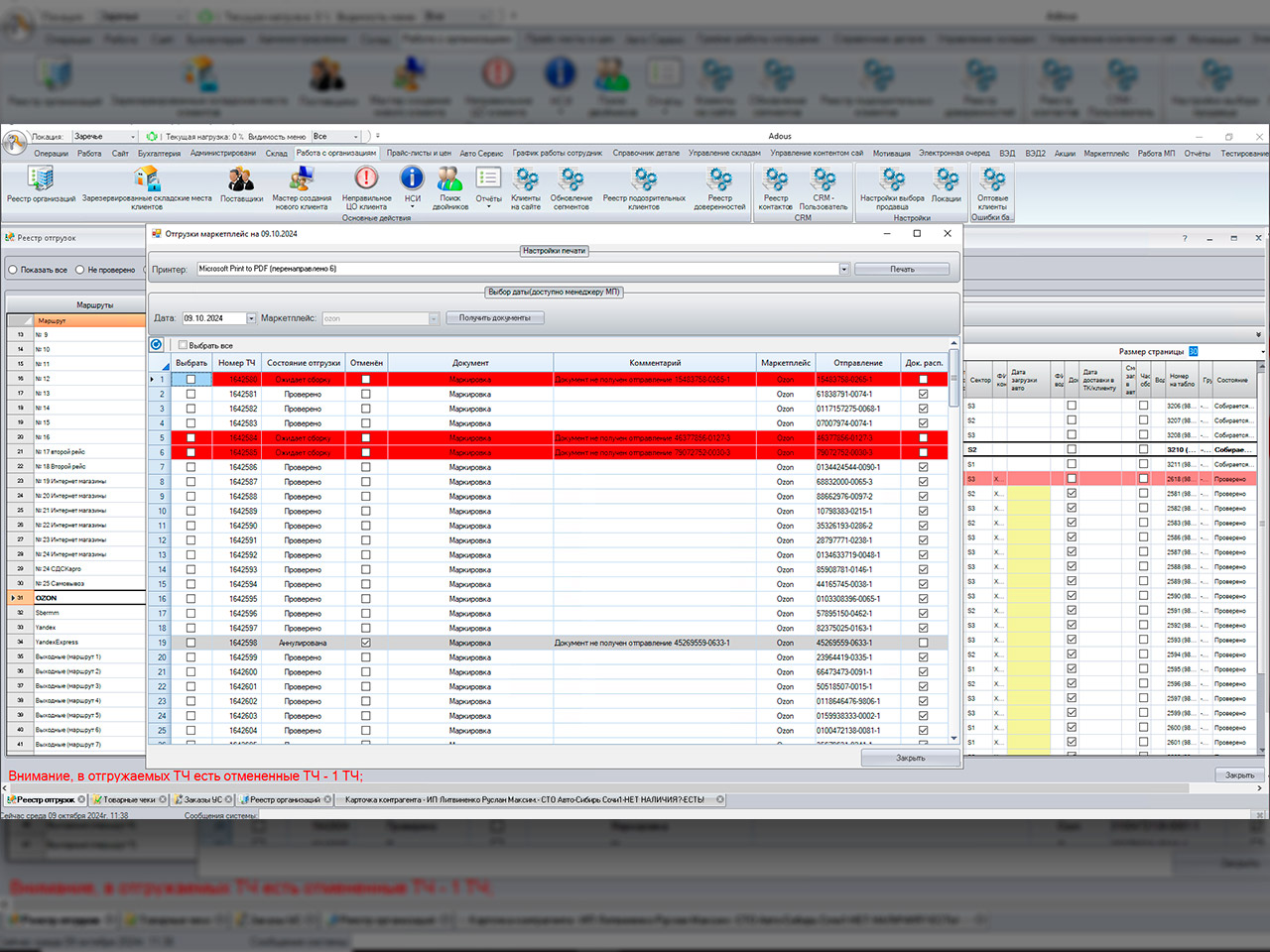The width and height of the screenshot is (1270, 952).
Task: Open the Бухгалтерия menu
Action: [x=159, y=154]
